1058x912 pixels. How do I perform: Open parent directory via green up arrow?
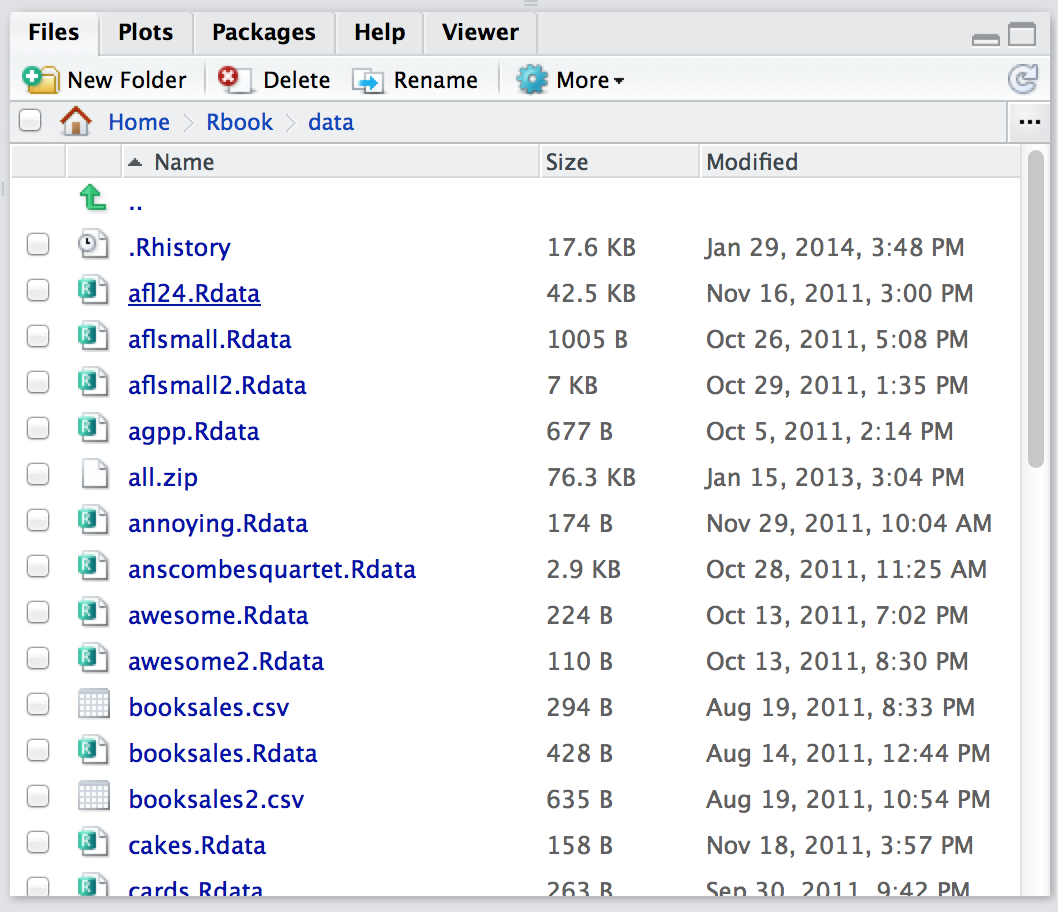click(93, 199)
